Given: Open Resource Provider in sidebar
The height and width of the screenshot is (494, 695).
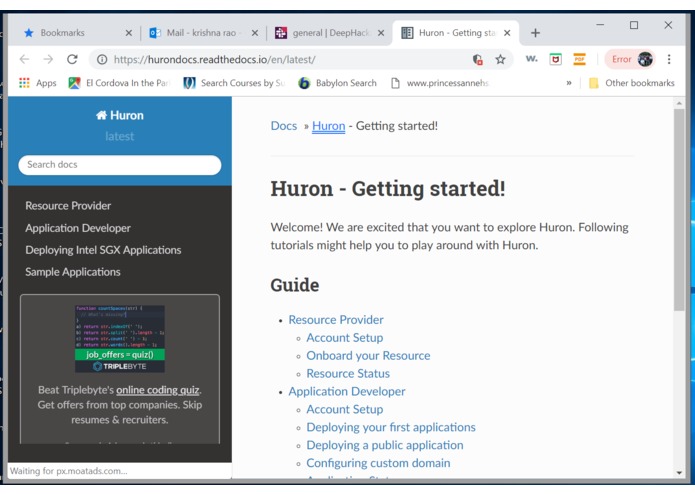Looking at the screenshot, I should pos(68,206).
